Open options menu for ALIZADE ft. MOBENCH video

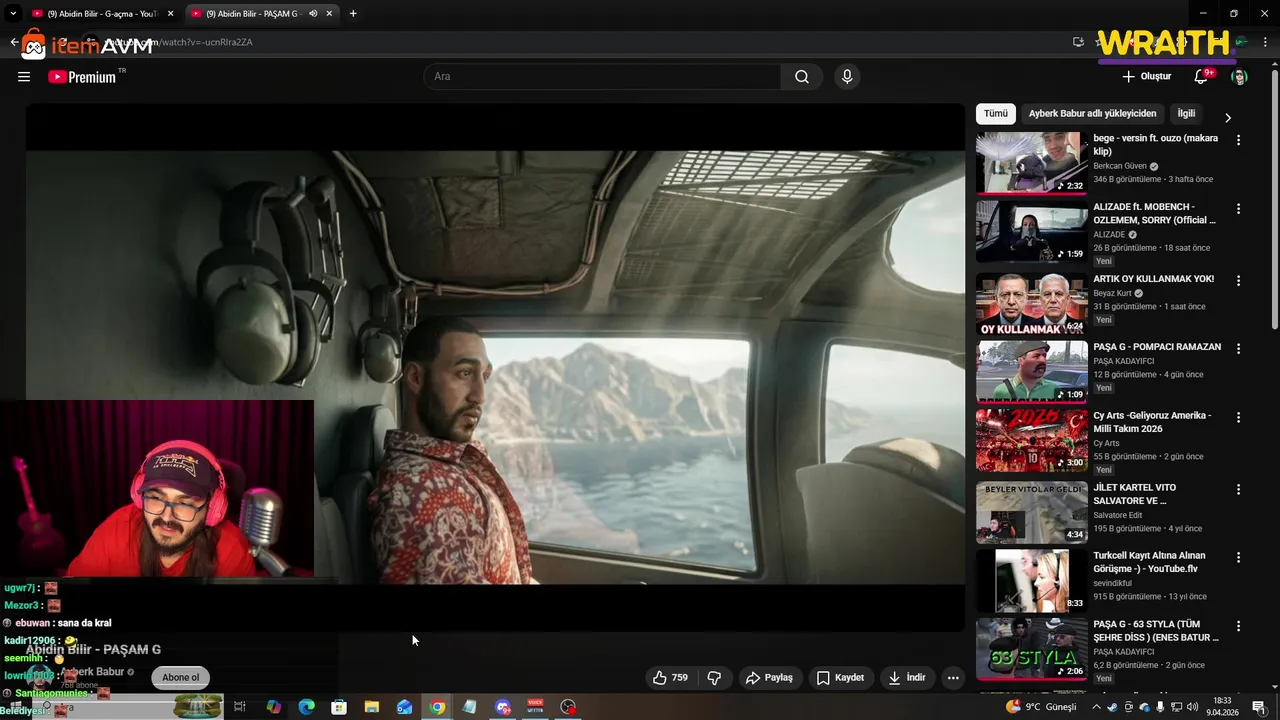pyautogui.click(x=1238, y=209)
